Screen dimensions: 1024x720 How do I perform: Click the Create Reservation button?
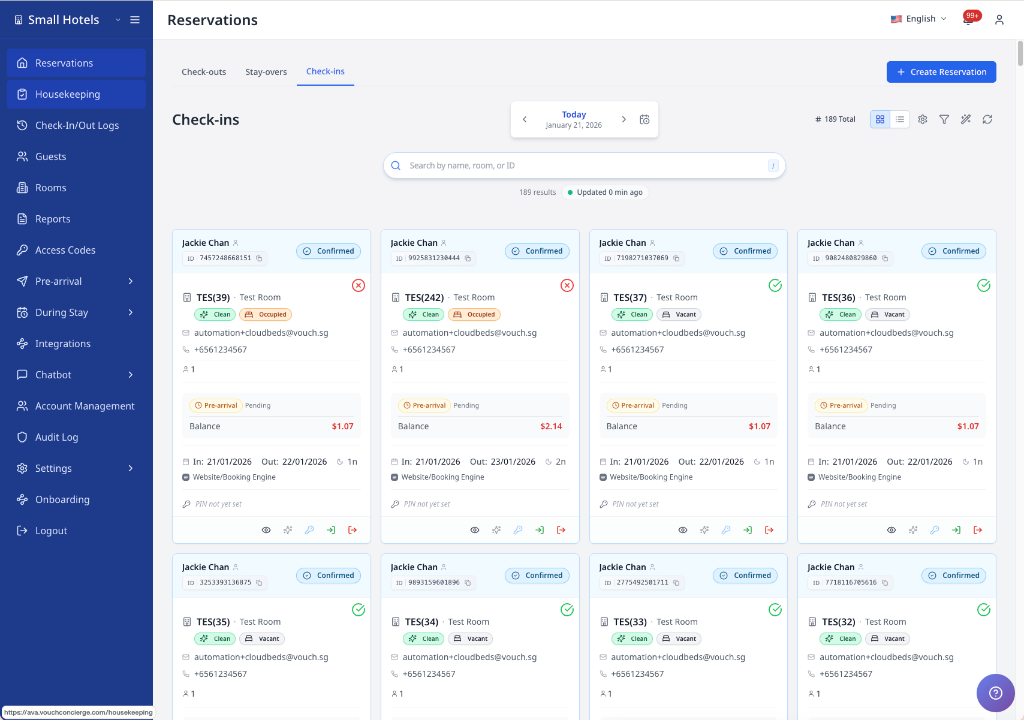(x=942, y=71)
